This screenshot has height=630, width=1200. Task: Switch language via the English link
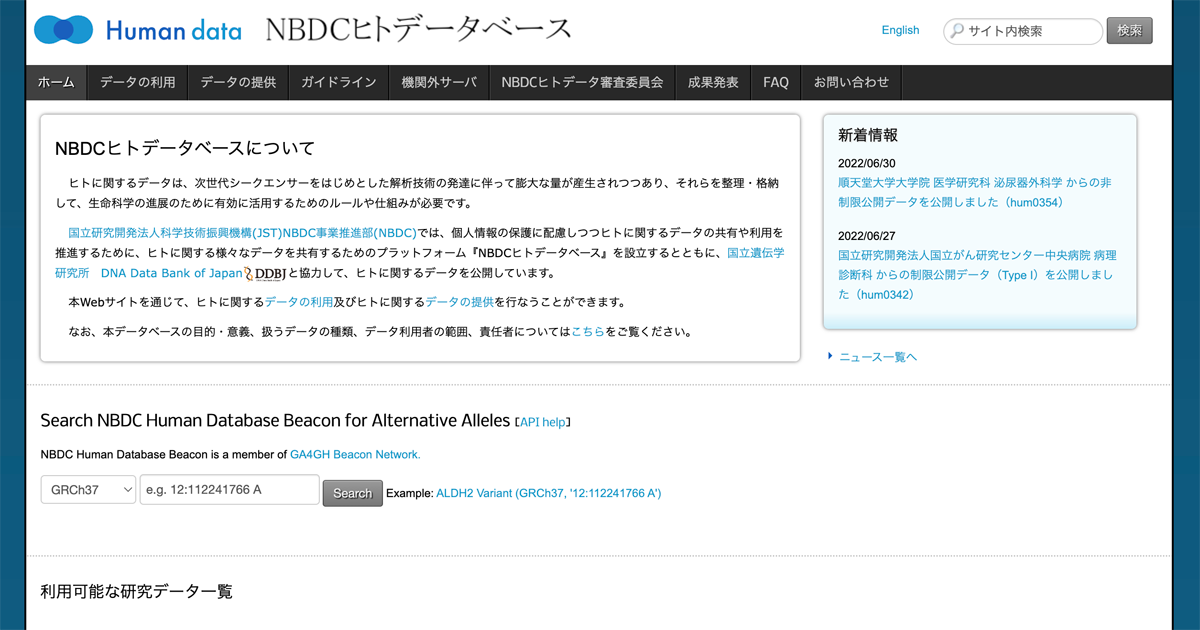pyautogui.click(x=900, y=30)
